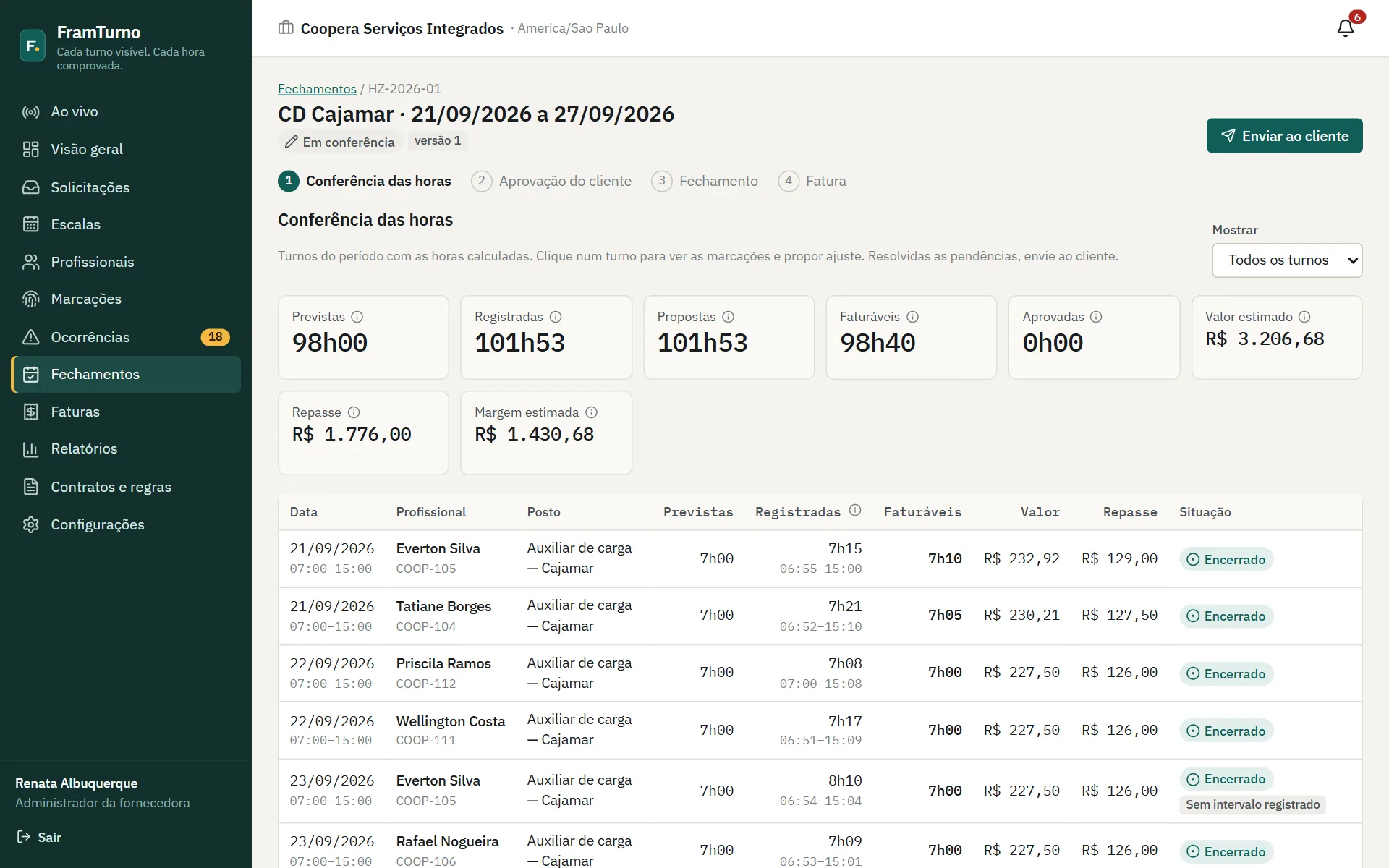Click Priscila Ramos in the table
The image size is (1389, 868).
click(443, 663)
